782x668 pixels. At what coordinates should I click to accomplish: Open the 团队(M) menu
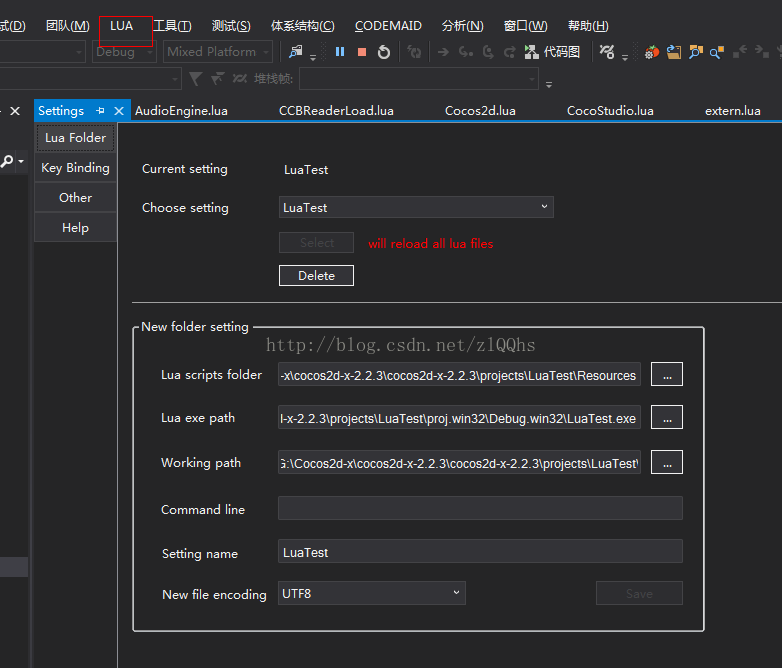(68, 26)
